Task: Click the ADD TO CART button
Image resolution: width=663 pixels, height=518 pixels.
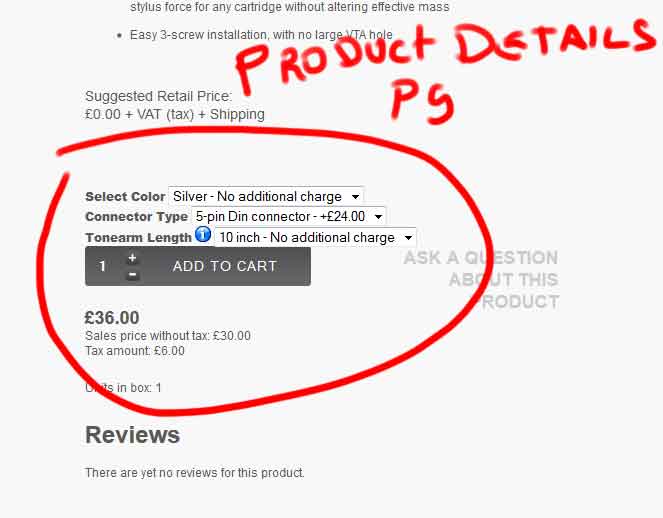Action: pyautogui.click(x=225, y=266)
